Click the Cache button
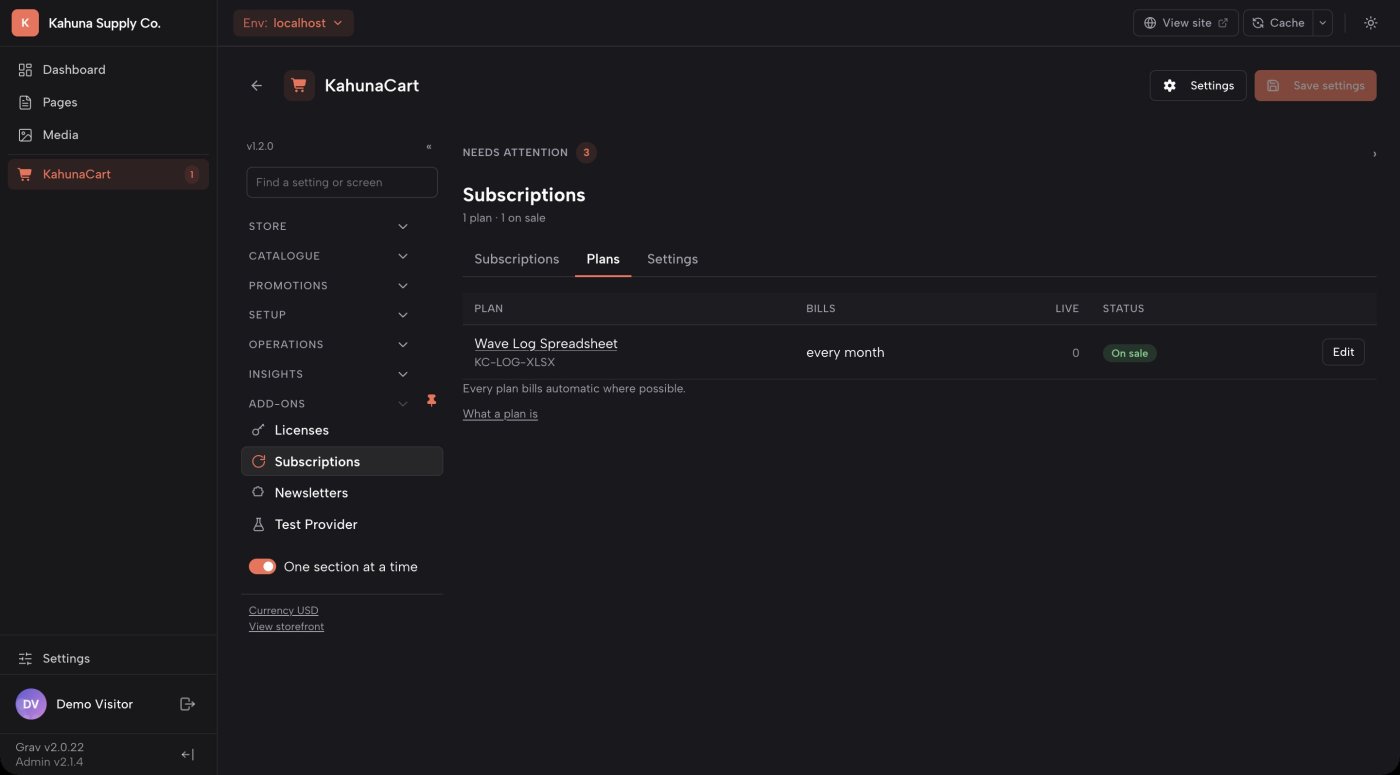Image resolution: width=1400 pixels, height=775 pixels. pos(1278,23)
